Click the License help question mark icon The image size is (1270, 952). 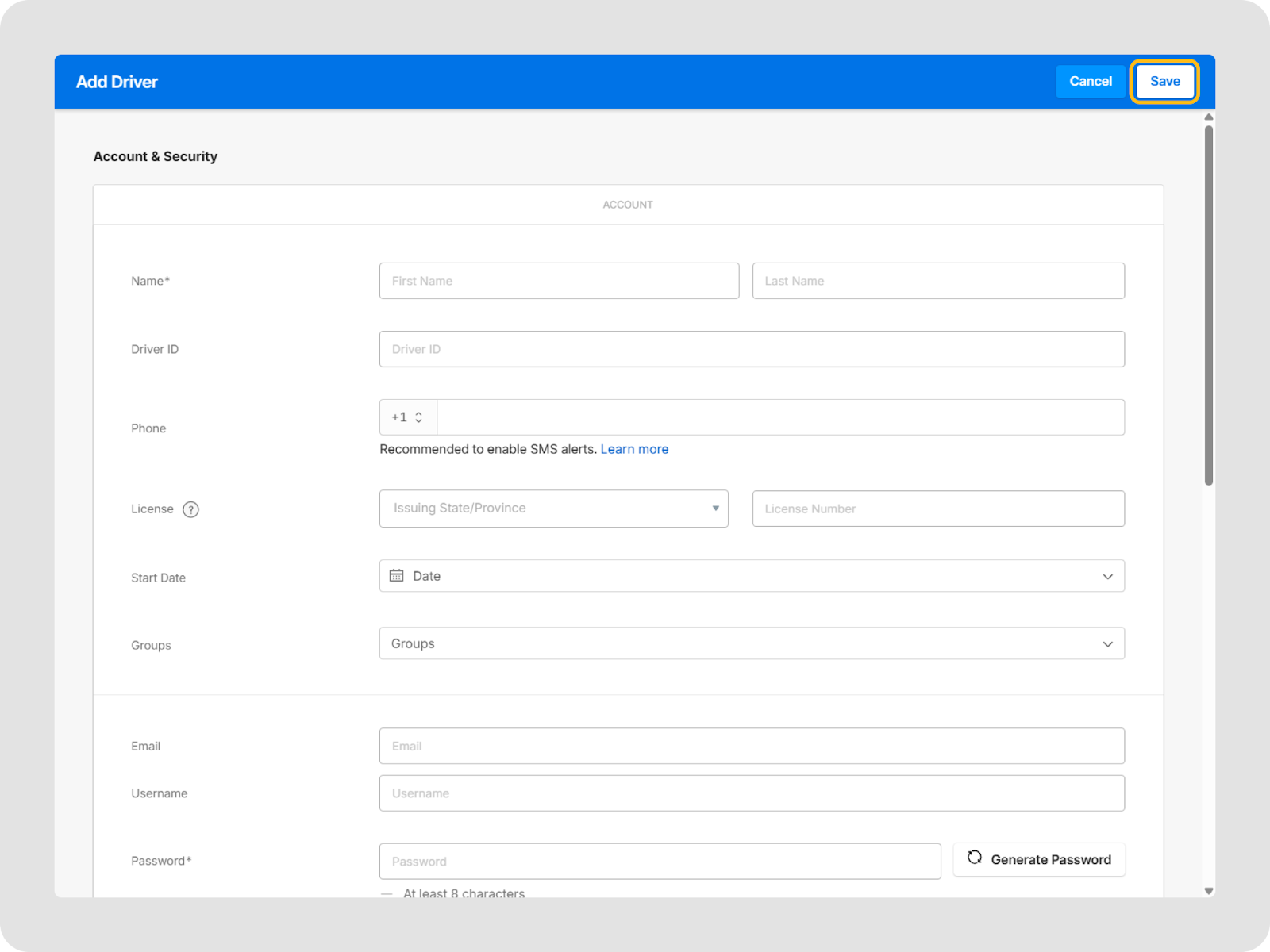click(190, 509)
